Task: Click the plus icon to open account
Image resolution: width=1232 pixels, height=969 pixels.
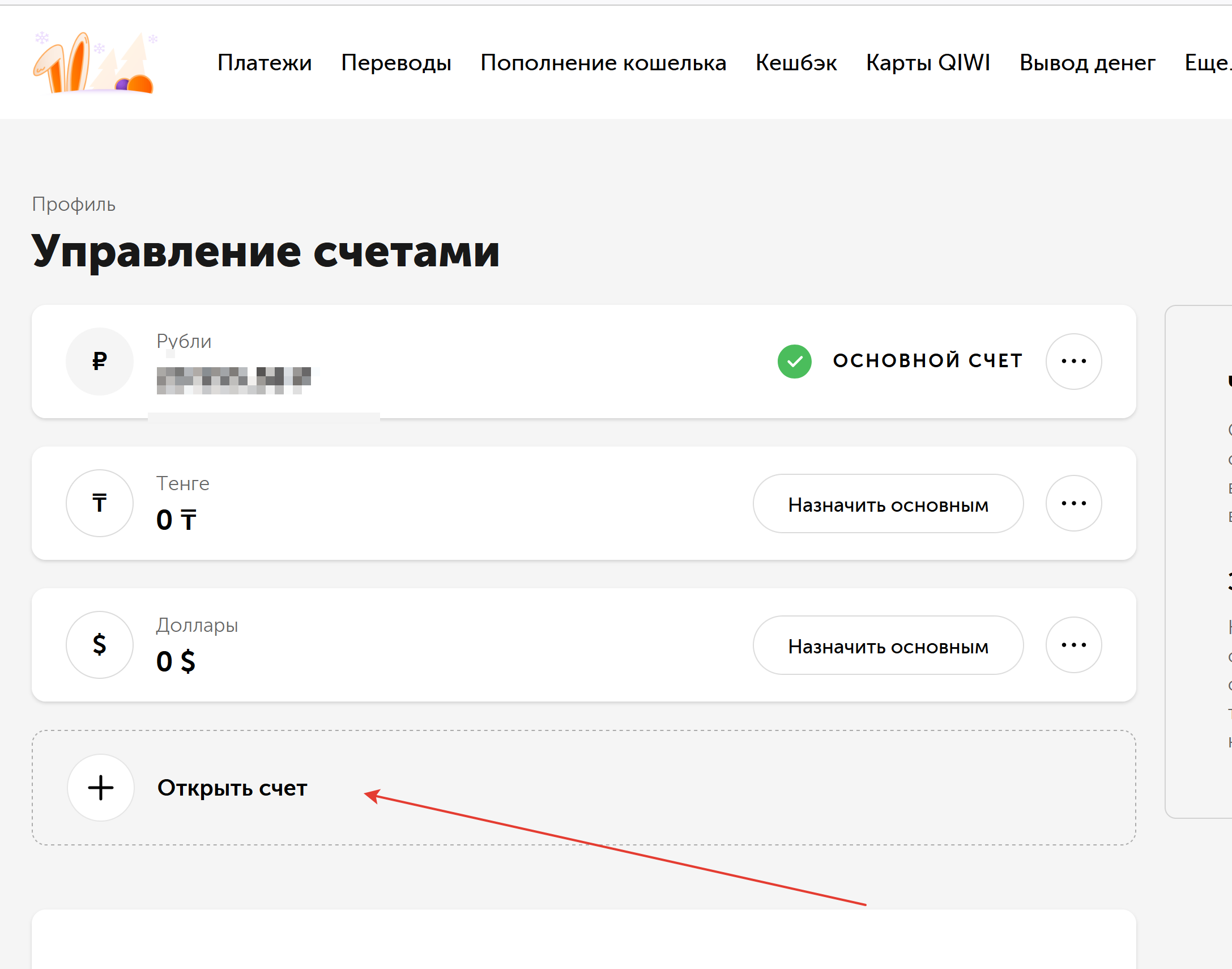Action: click(101, 788)
